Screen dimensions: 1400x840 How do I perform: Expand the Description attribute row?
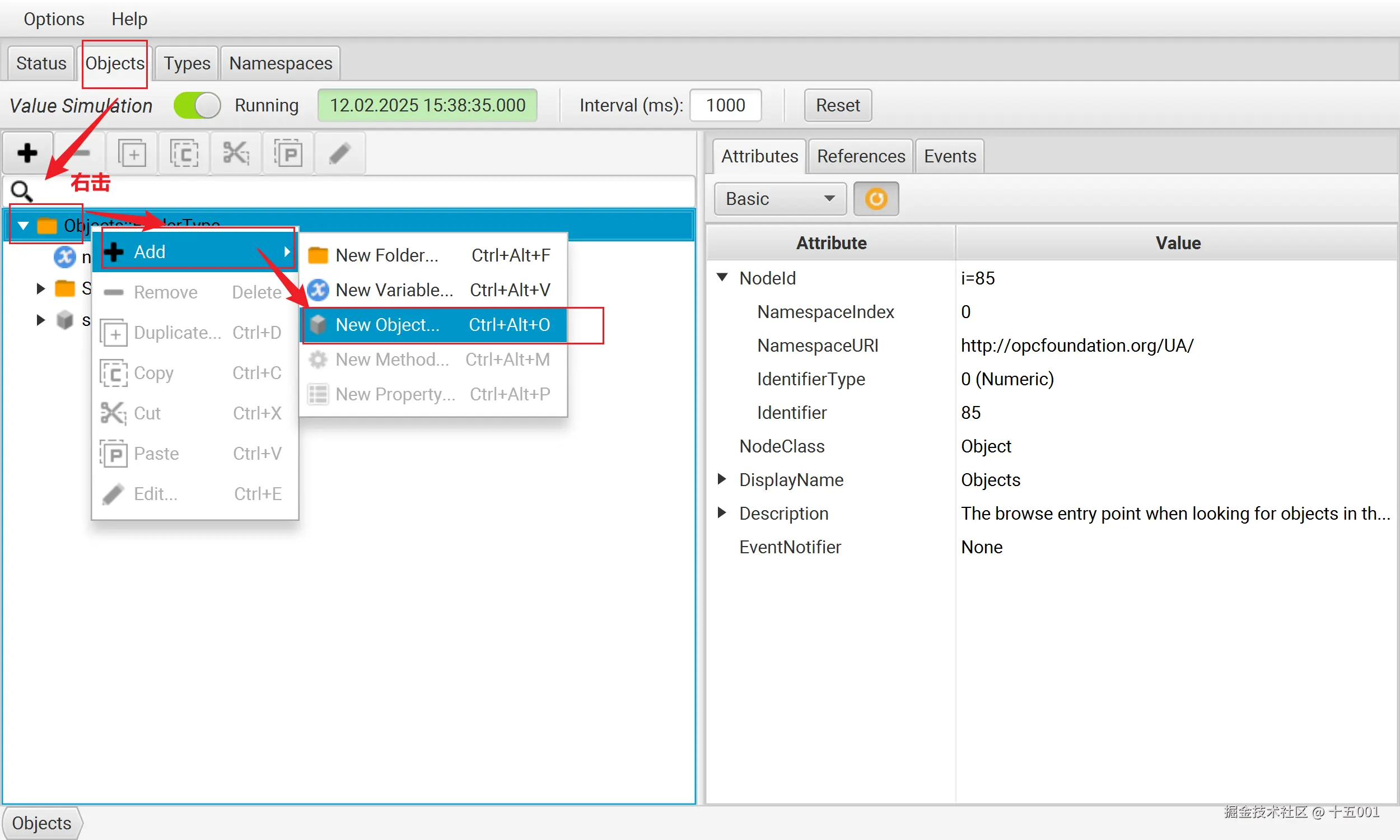coord(721,513)
